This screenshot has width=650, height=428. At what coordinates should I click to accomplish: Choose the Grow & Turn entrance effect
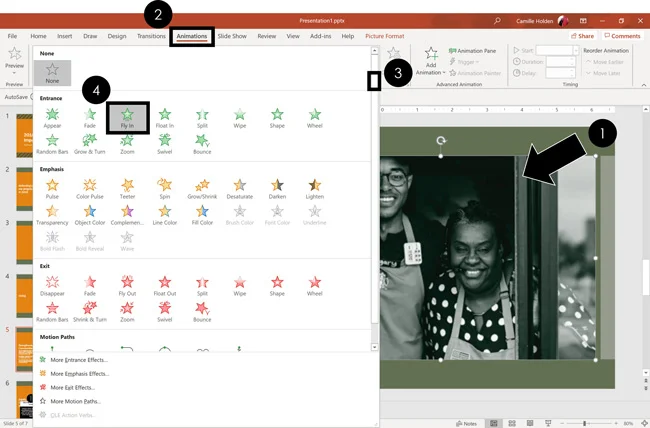click(90, 144)
